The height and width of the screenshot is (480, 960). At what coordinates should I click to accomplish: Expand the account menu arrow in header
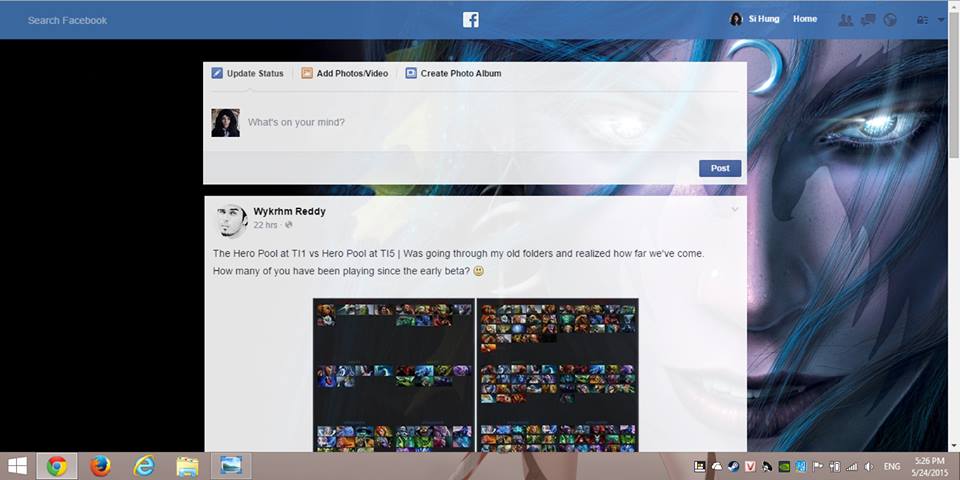(x=941, y=20)
